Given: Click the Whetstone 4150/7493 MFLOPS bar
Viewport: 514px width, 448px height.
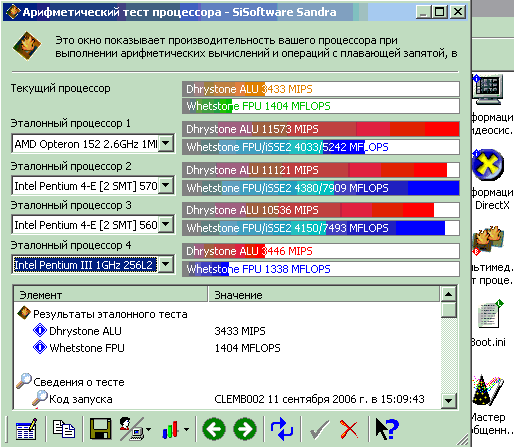Looking at the screenshot, I should [321, 228].
